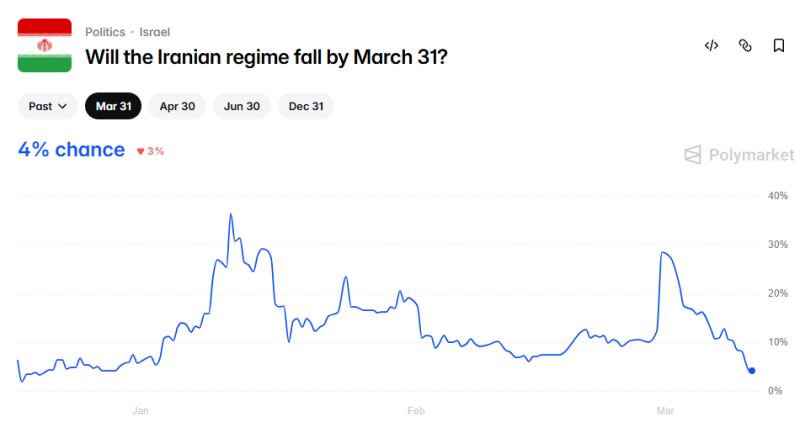This screenshot has height=422, width=800.
Task: Click the Feb label on the time axis
Action: tap(416, 410)
